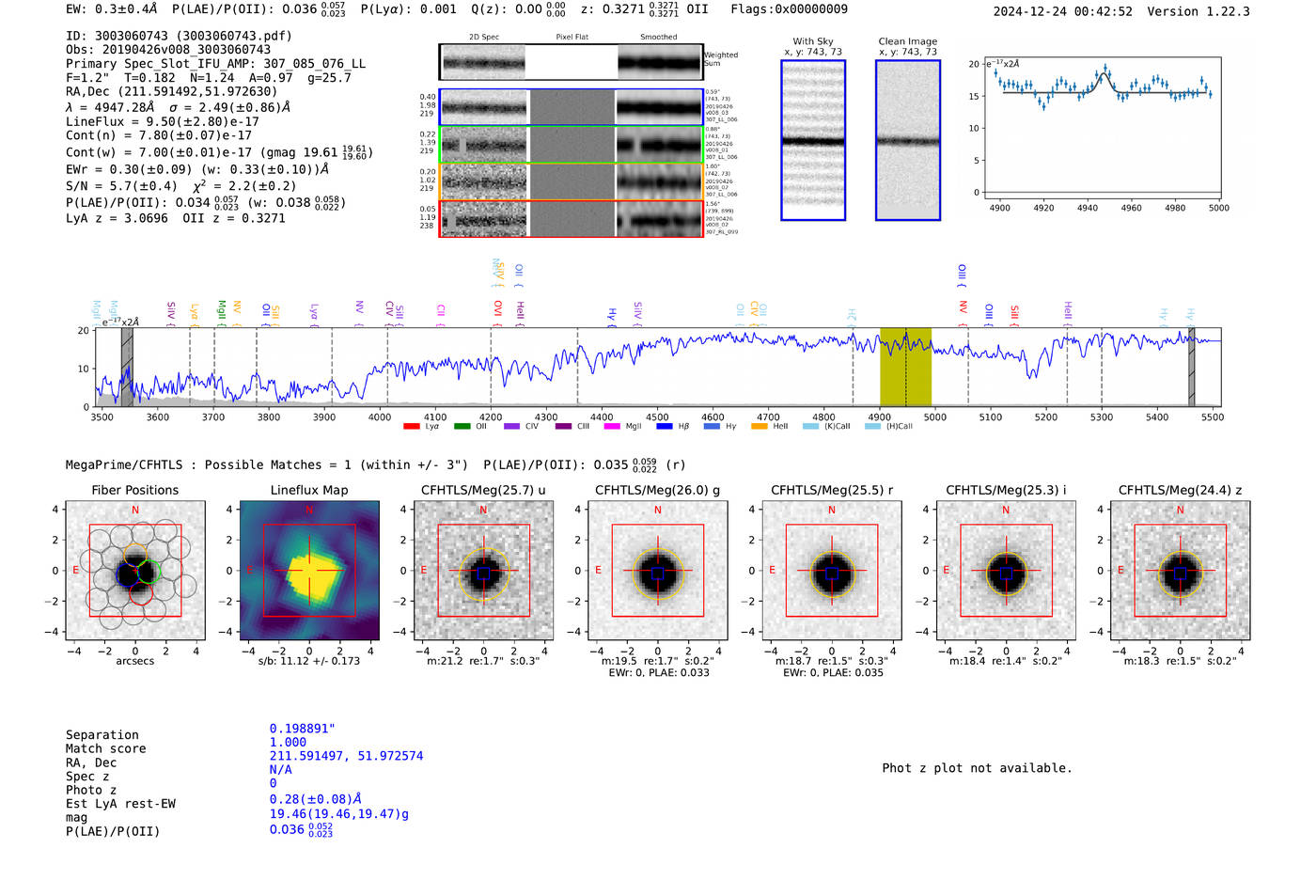Click the Clean Image panel
The height and width of the screenshot is (896, 1316).
click(x=908, y=140)
